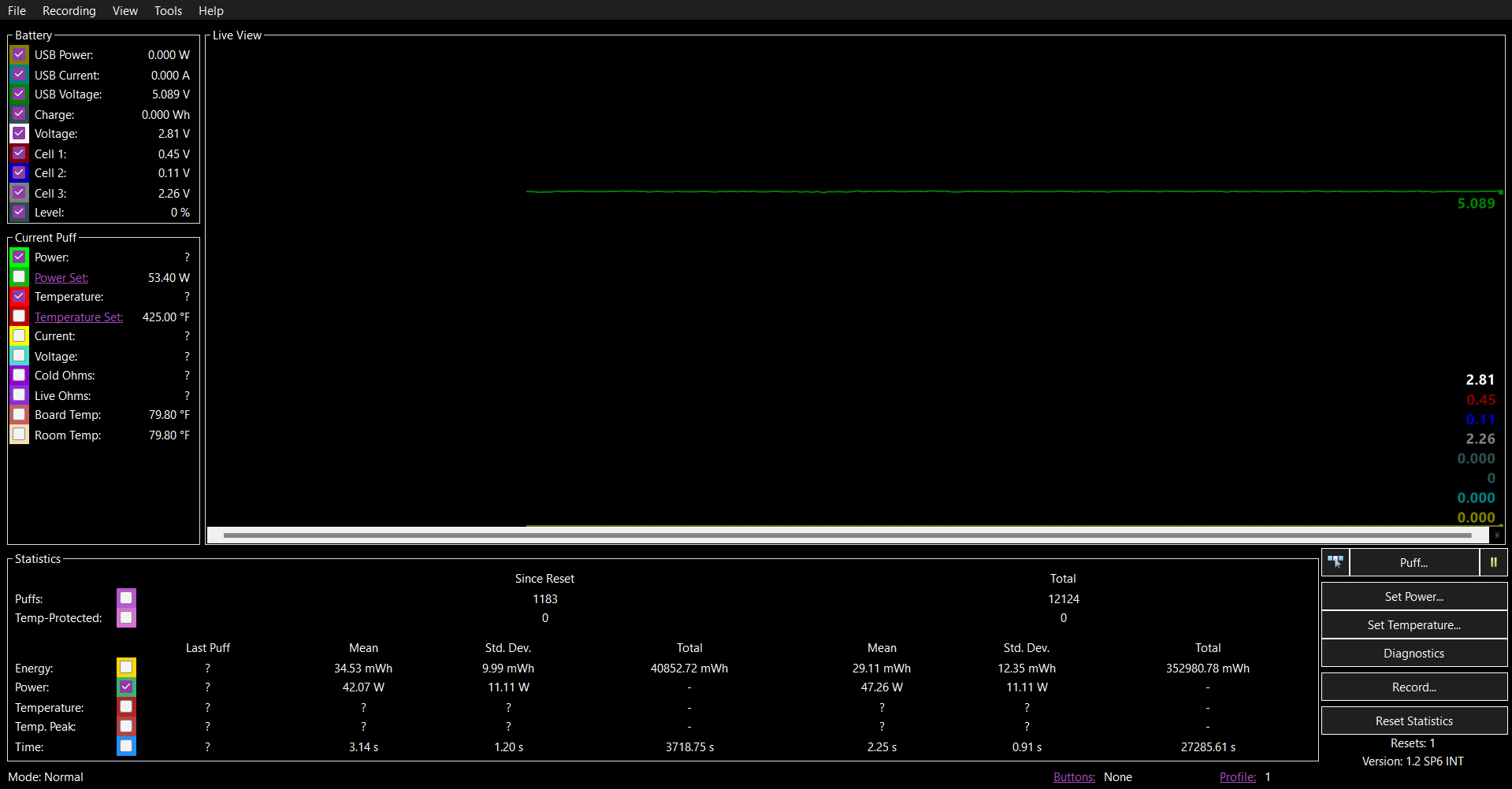
Task: Check the Puffs statistics checkbox
Action: tap(126, 598)
